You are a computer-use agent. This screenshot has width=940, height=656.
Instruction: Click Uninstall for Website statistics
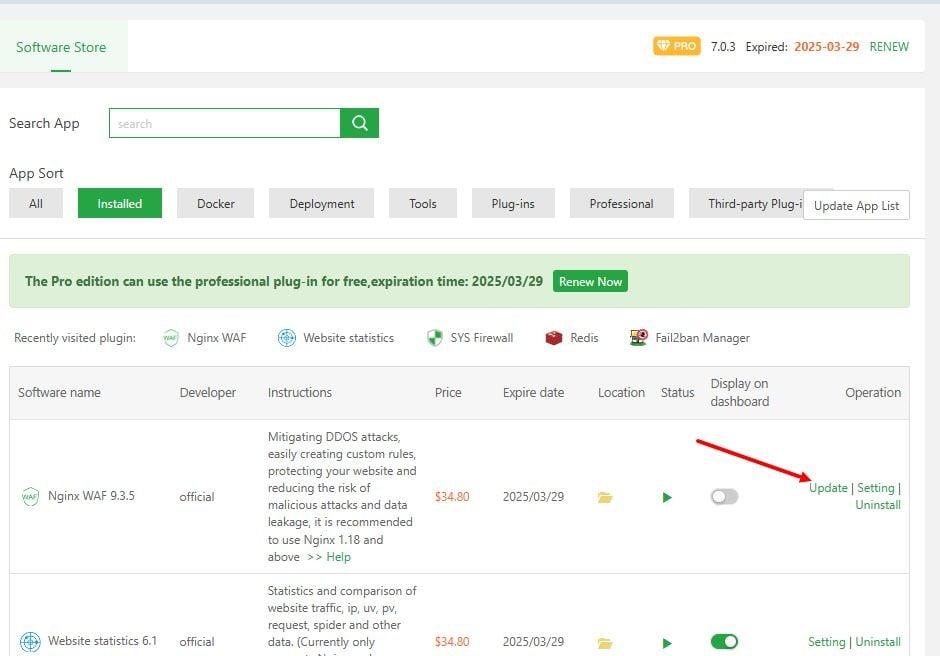pos(878,642)
